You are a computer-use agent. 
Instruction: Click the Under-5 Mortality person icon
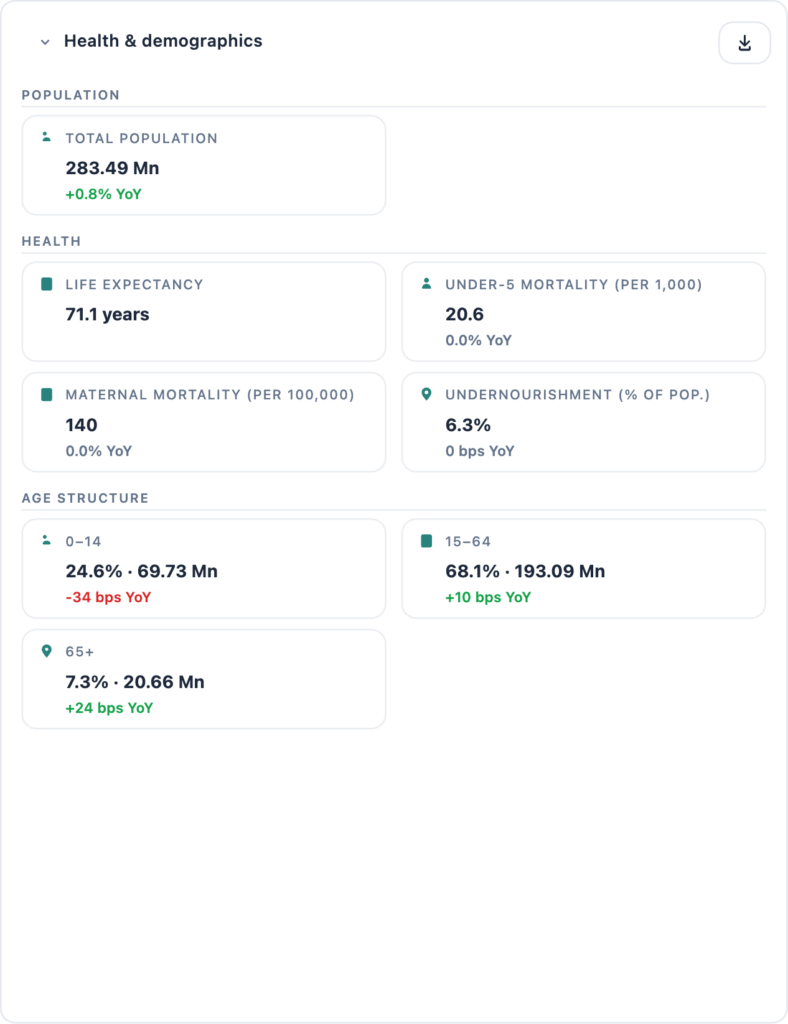point(426,284)
